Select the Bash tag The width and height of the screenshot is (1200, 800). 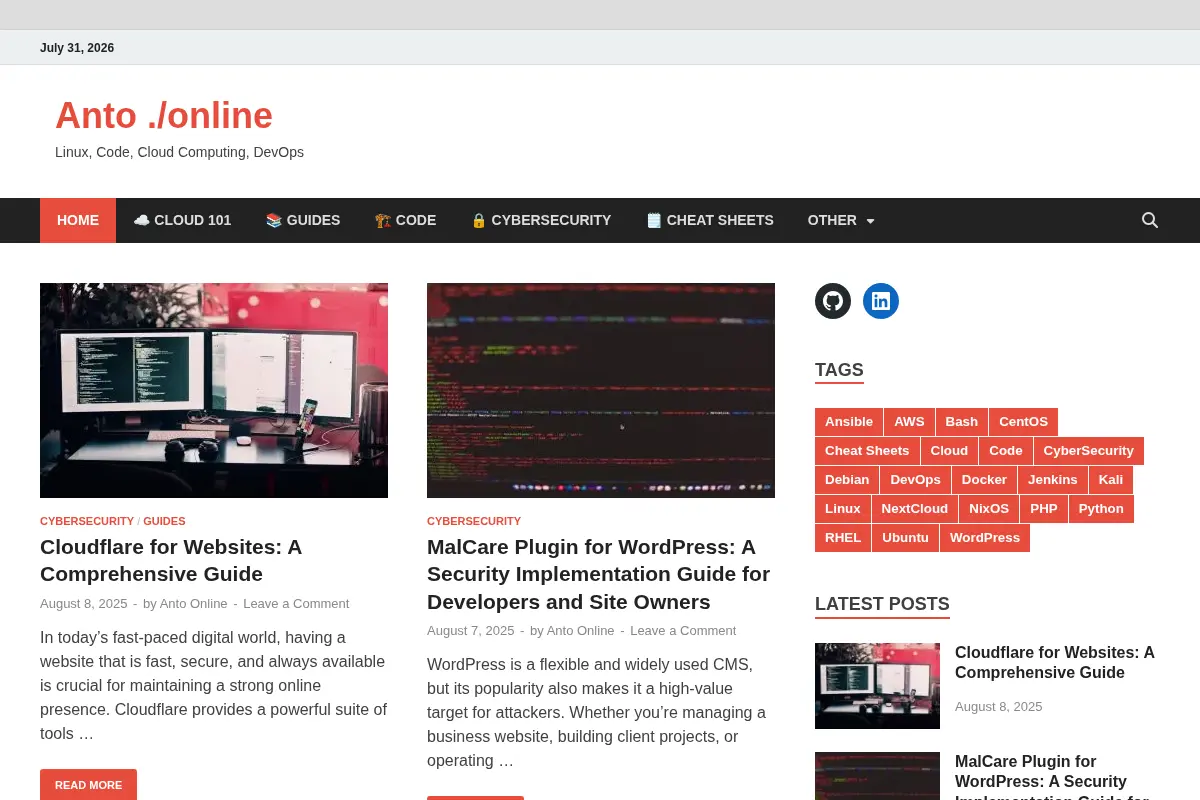[x=962, y=422]
